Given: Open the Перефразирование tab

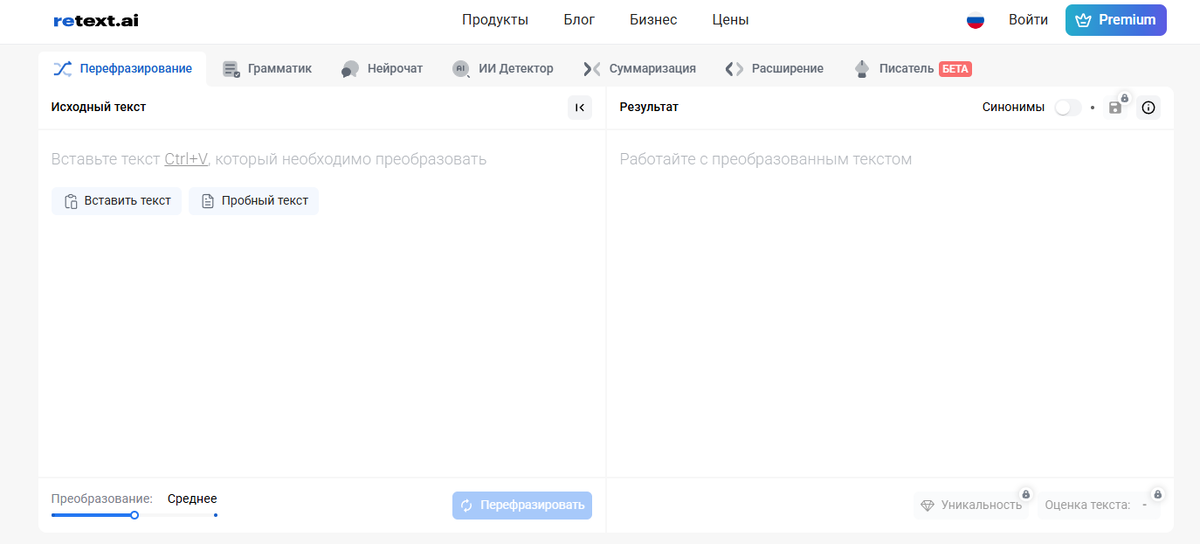Looking at the screenshot, I should (x=122, y=69).
